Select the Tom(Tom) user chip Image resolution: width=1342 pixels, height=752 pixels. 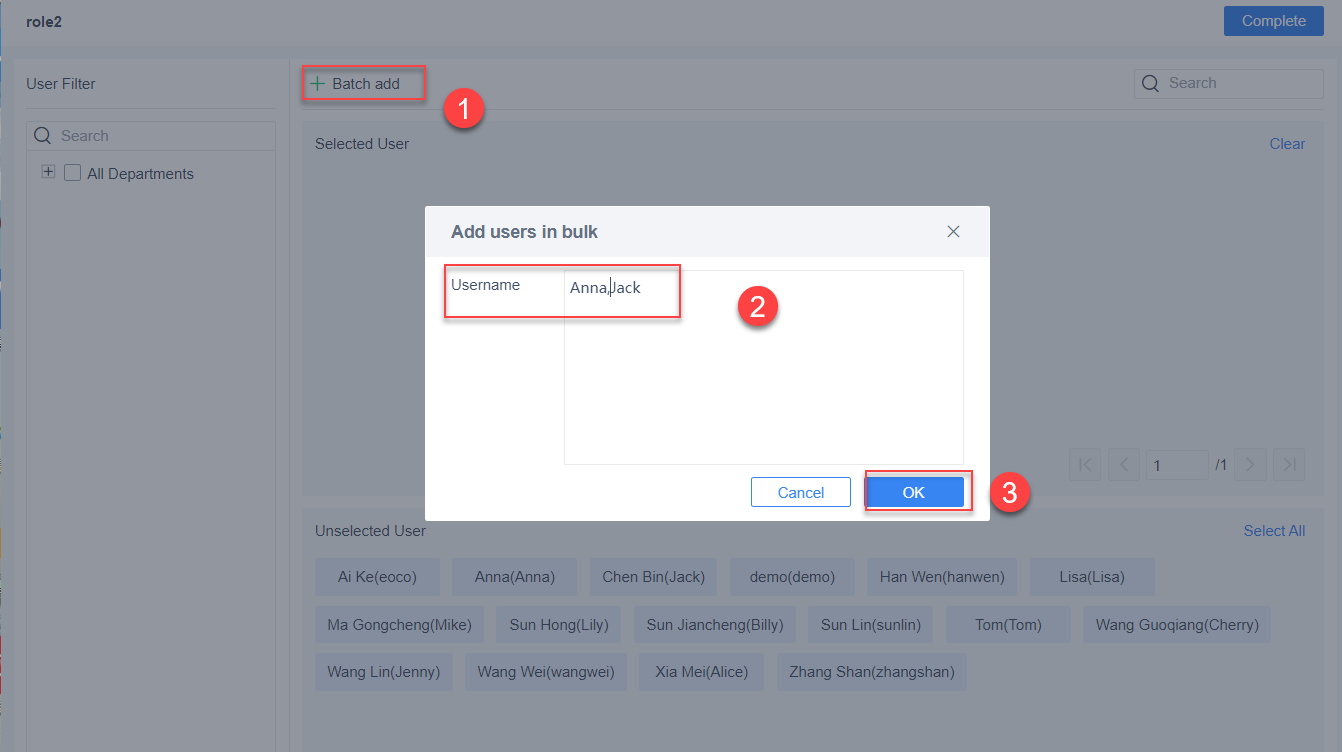(x=1008, y=624)
